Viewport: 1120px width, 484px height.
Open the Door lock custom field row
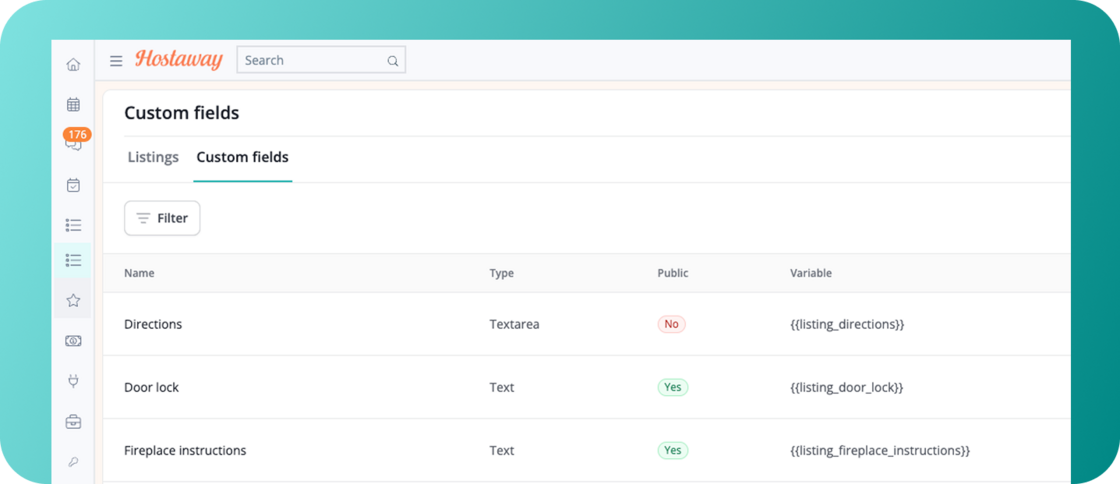click(x=586, y=387)
